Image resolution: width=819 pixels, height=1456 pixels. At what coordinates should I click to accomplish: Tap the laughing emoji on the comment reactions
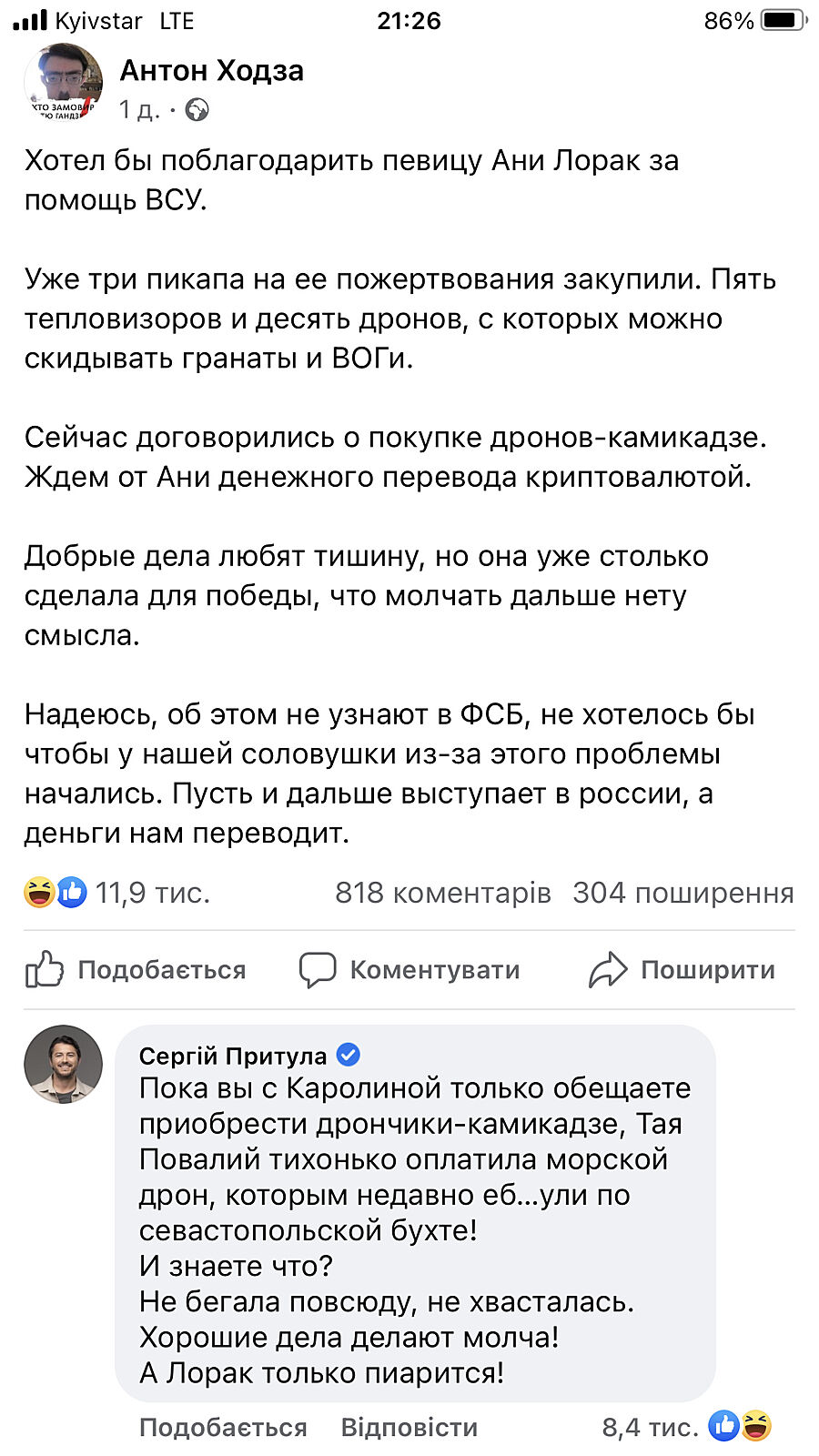[756, 1425]
